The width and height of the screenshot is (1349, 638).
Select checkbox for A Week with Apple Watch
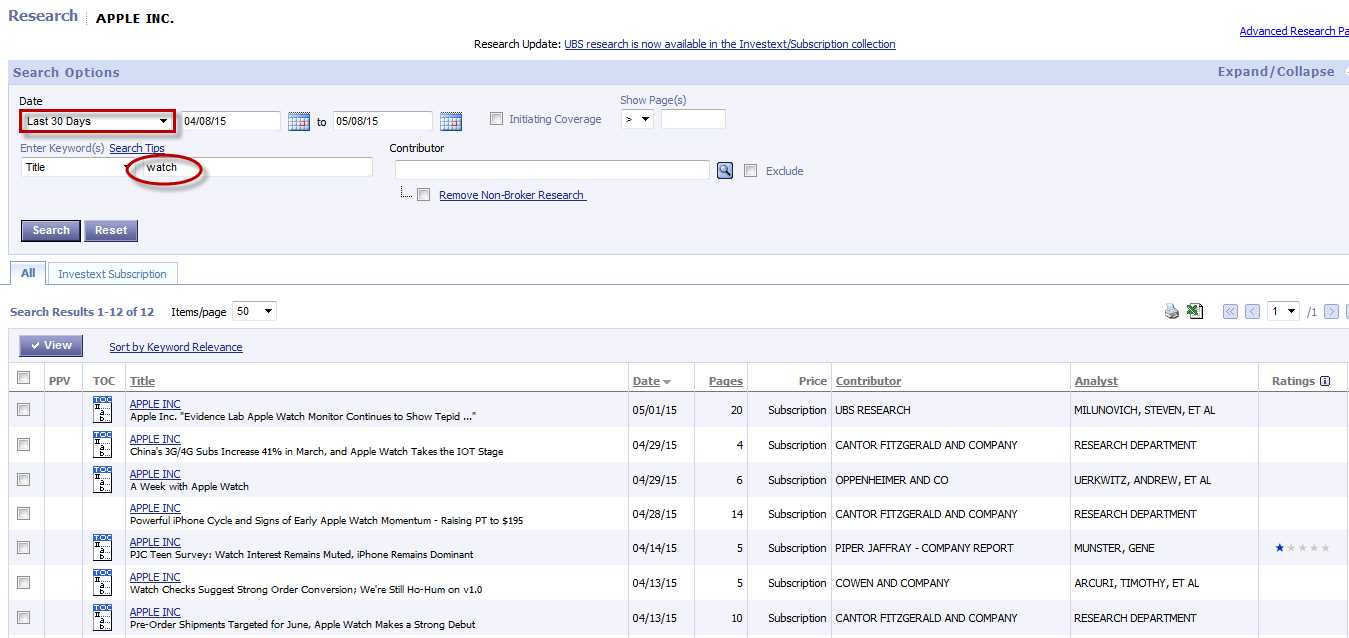click(24, 480)
